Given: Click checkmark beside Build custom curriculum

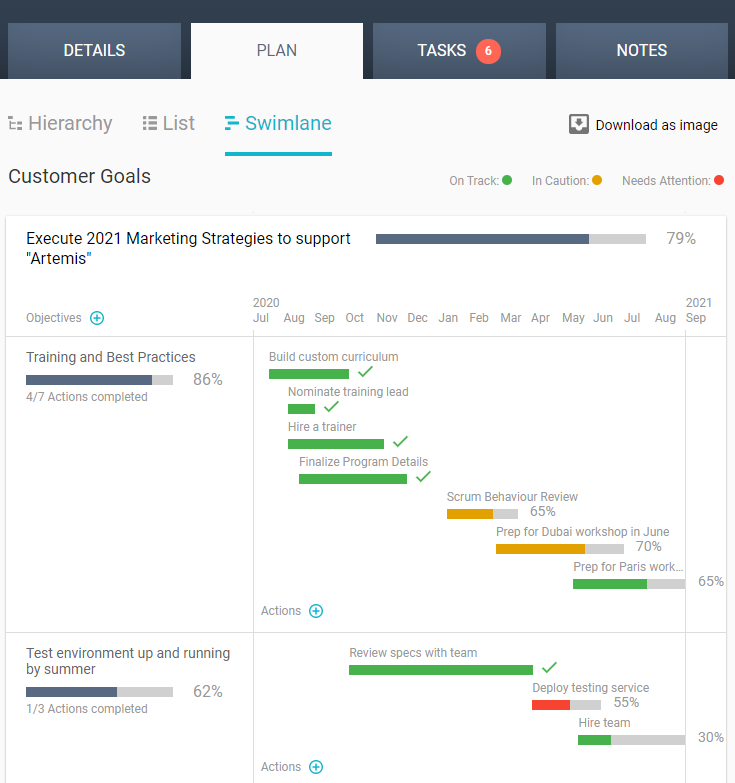Looking at the screenshot, I should (x=365, y=372).
